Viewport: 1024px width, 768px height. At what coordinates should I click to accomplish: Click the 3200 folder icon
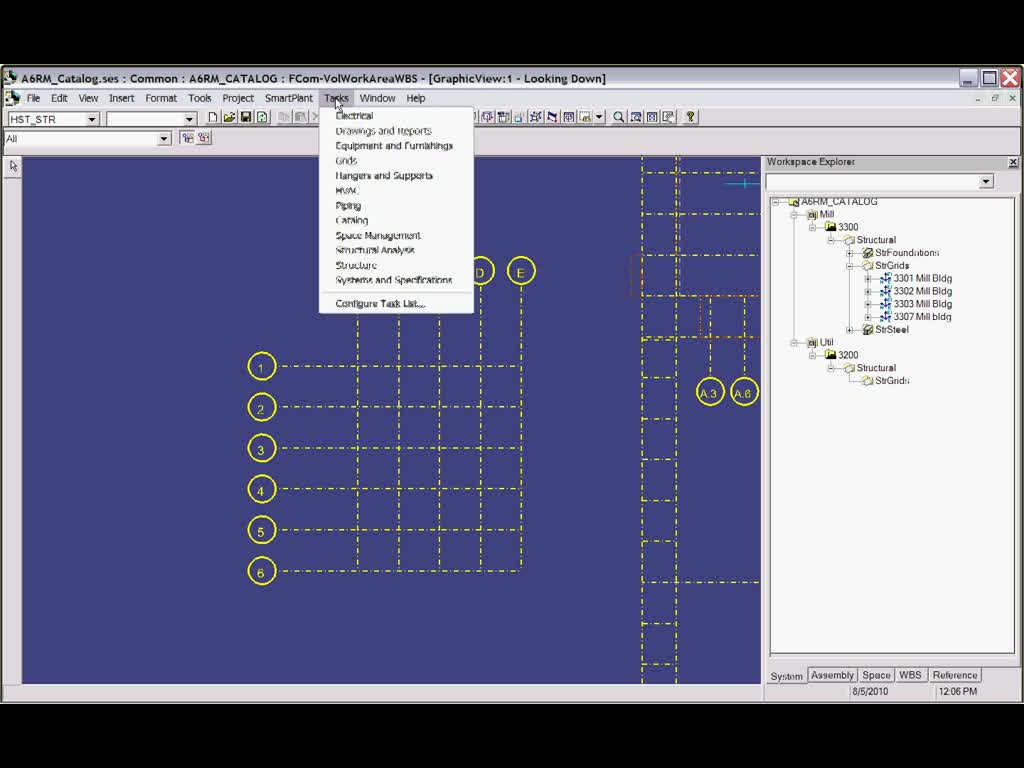[831, 355]
